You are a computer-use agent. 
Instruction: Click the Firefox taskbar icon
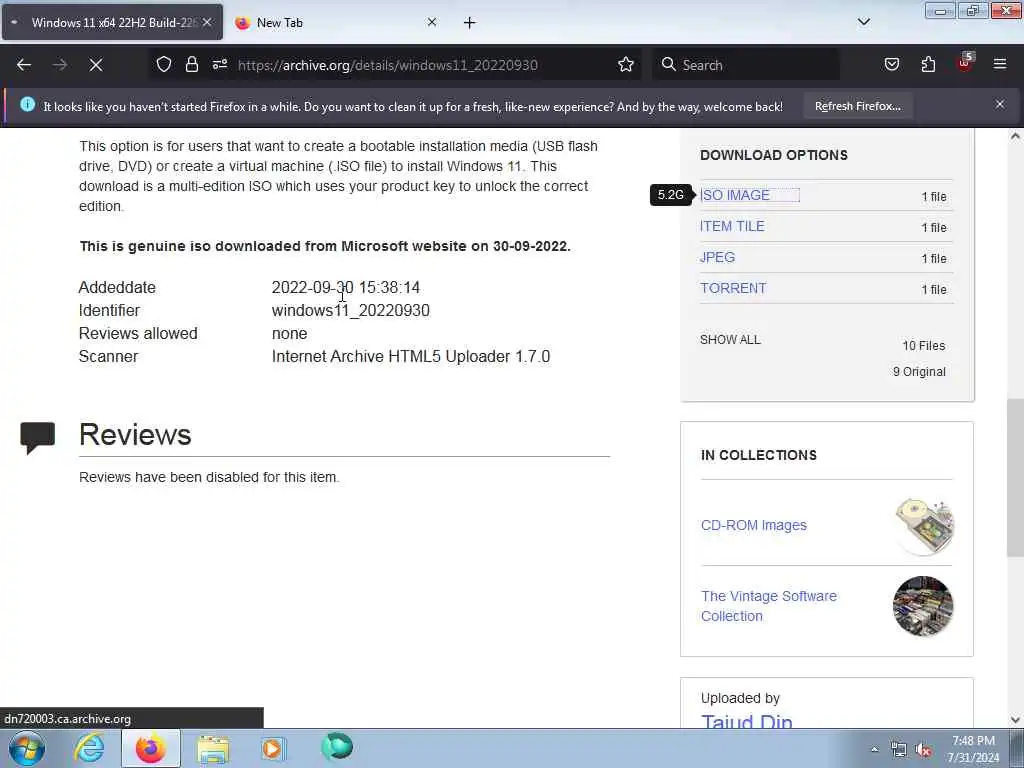click(x=150, y=748)
